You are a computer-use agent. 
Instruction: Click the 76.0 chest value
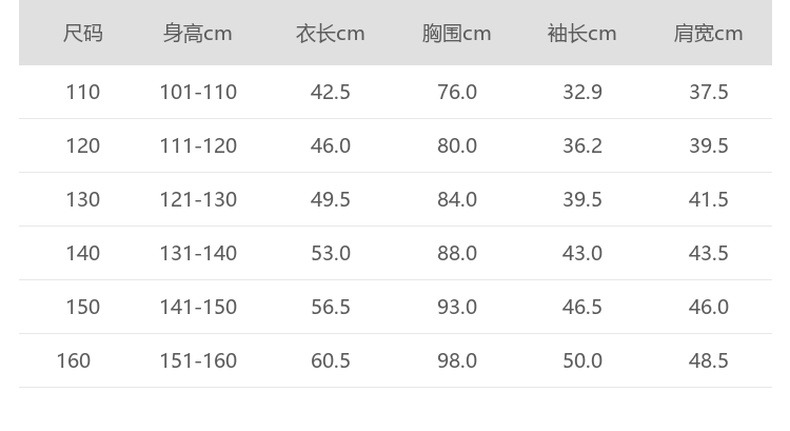point(457,92)
